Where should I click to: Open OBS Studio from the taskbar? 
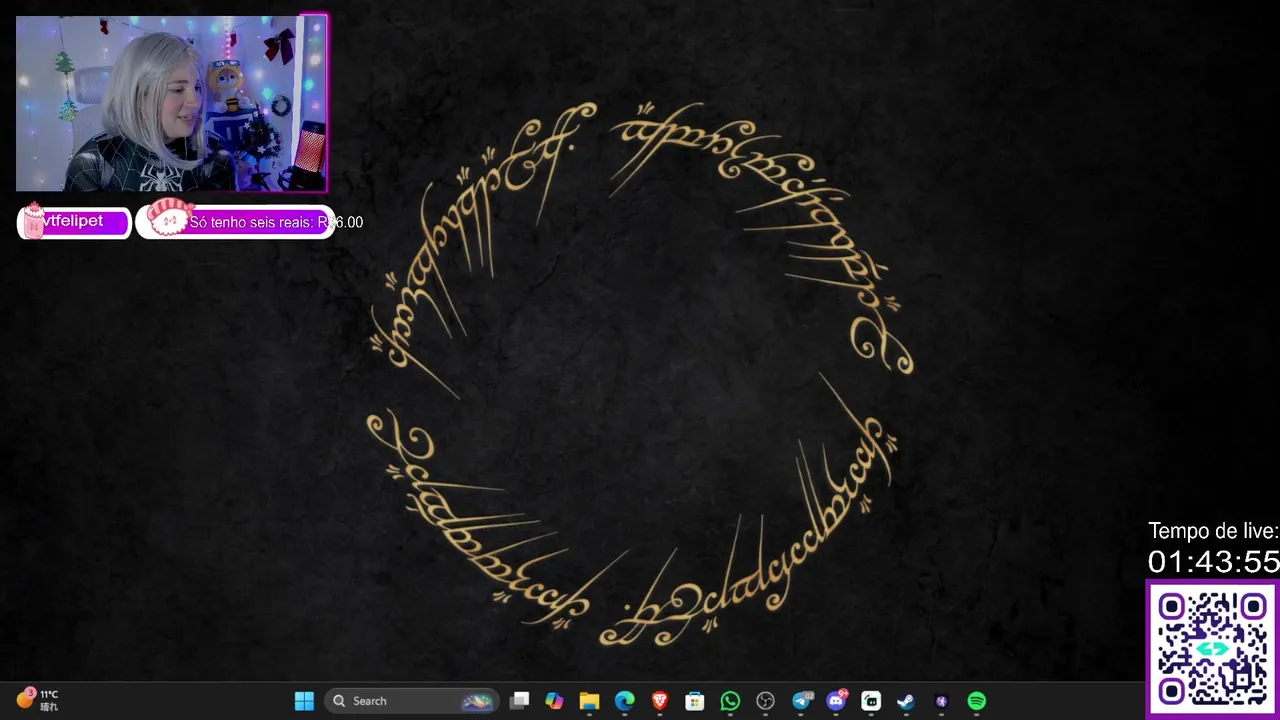coord(766,701)
